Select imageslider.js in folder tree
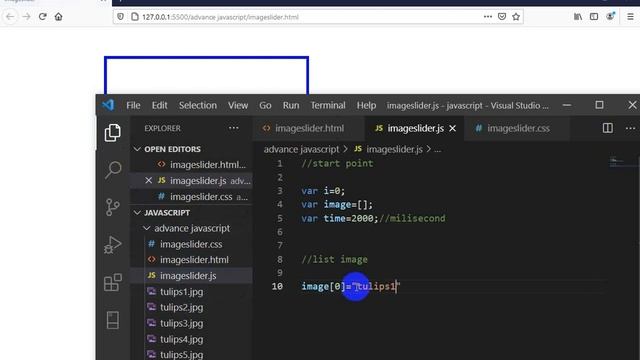The height and width of the screenshot is (360, 640). pos(192,276)
